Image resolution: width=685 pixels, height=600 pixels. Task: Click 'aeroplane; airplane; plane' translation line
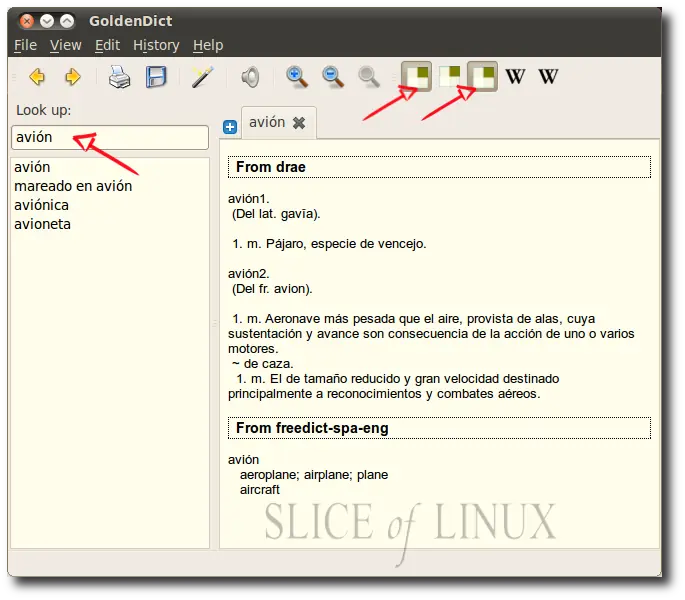pos(314,475)
